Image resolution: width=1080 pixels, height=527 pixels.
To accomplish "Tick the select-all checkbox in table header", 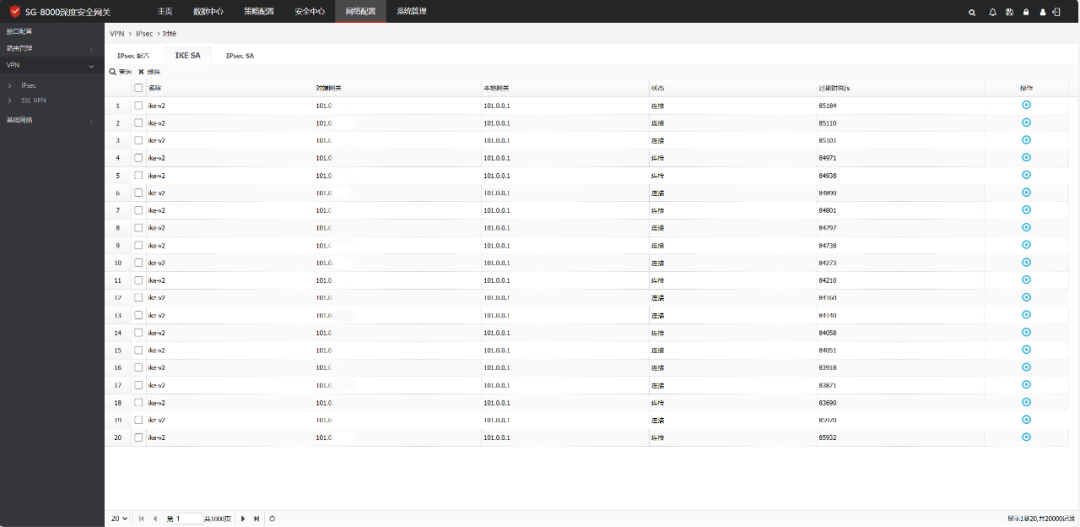I will coord(138,88).
